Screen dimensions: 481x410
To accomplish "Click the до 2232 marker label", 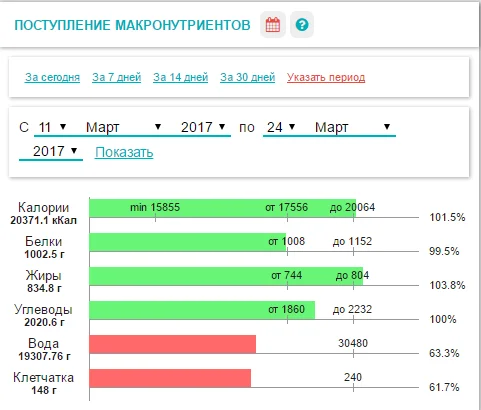I will click(x=352, y=309).
